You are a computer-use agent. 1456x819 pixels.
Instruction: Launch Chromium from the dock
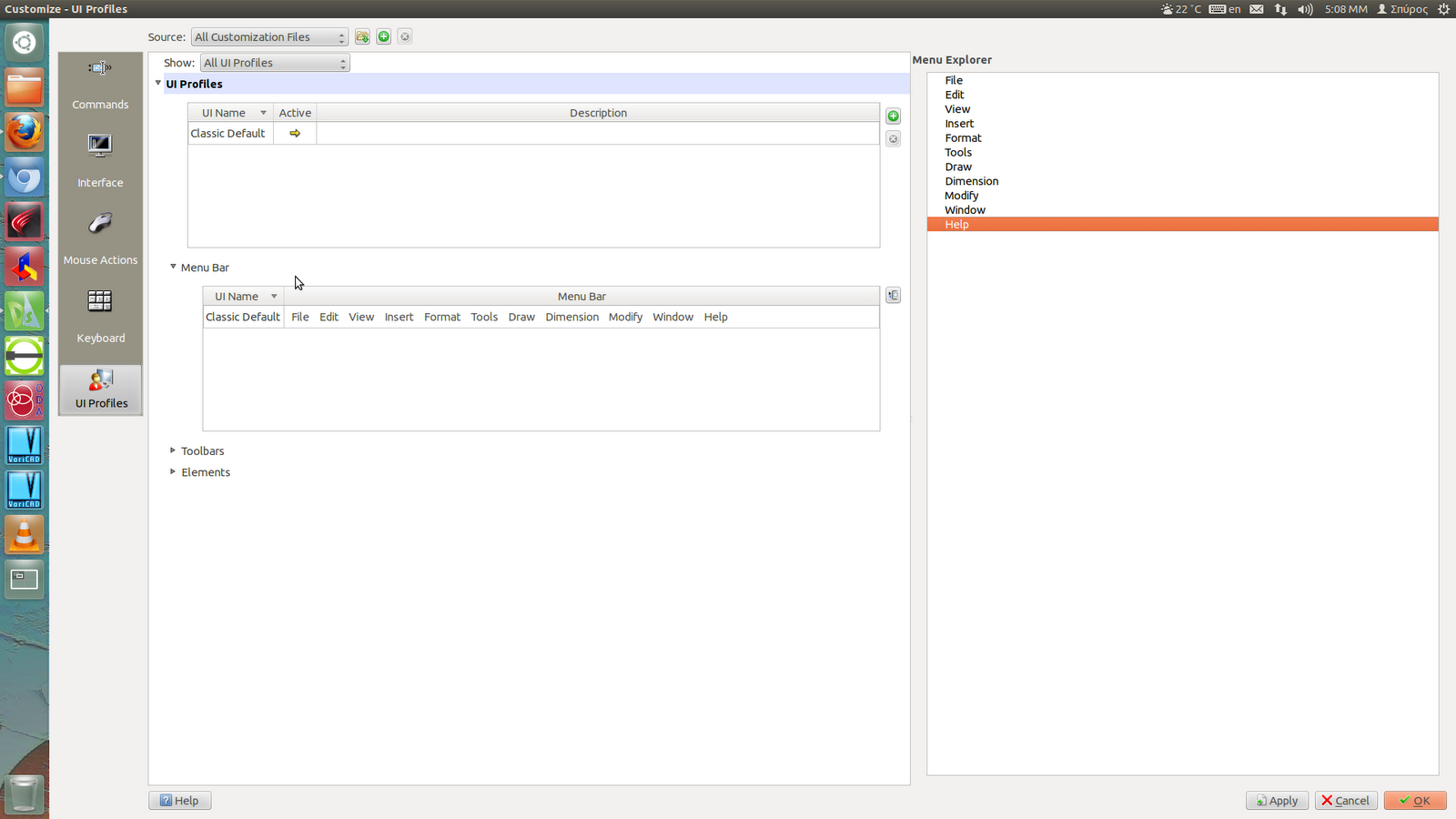click(25, 177)
